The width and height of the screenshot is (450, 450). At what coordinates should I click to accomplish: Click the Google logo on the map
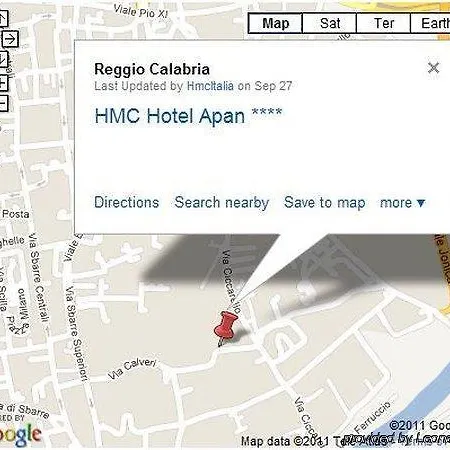pyautogui.click(x=20, y=435)
